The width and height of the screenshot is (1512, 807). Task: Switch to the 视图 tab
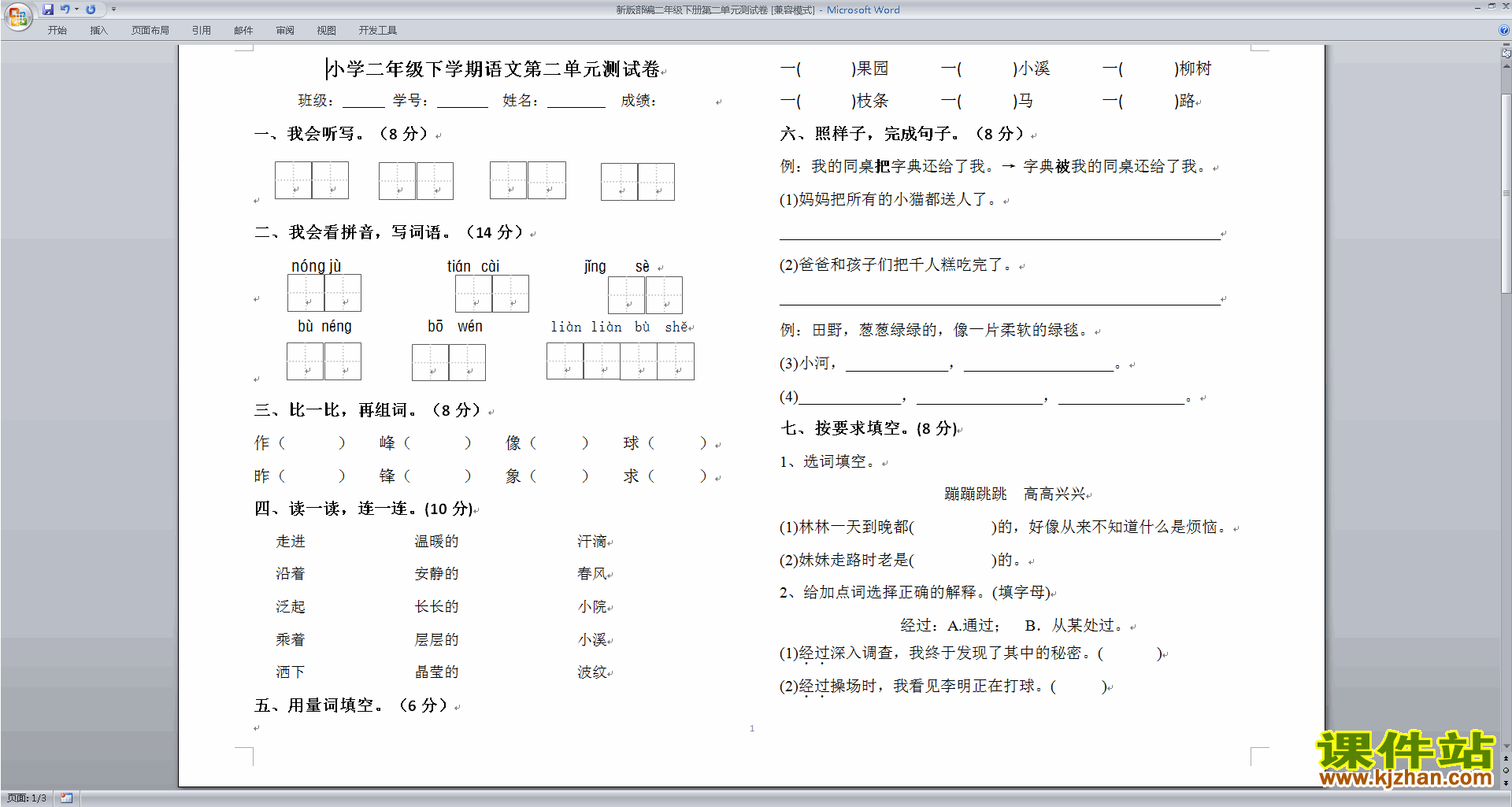coord(327,31)
